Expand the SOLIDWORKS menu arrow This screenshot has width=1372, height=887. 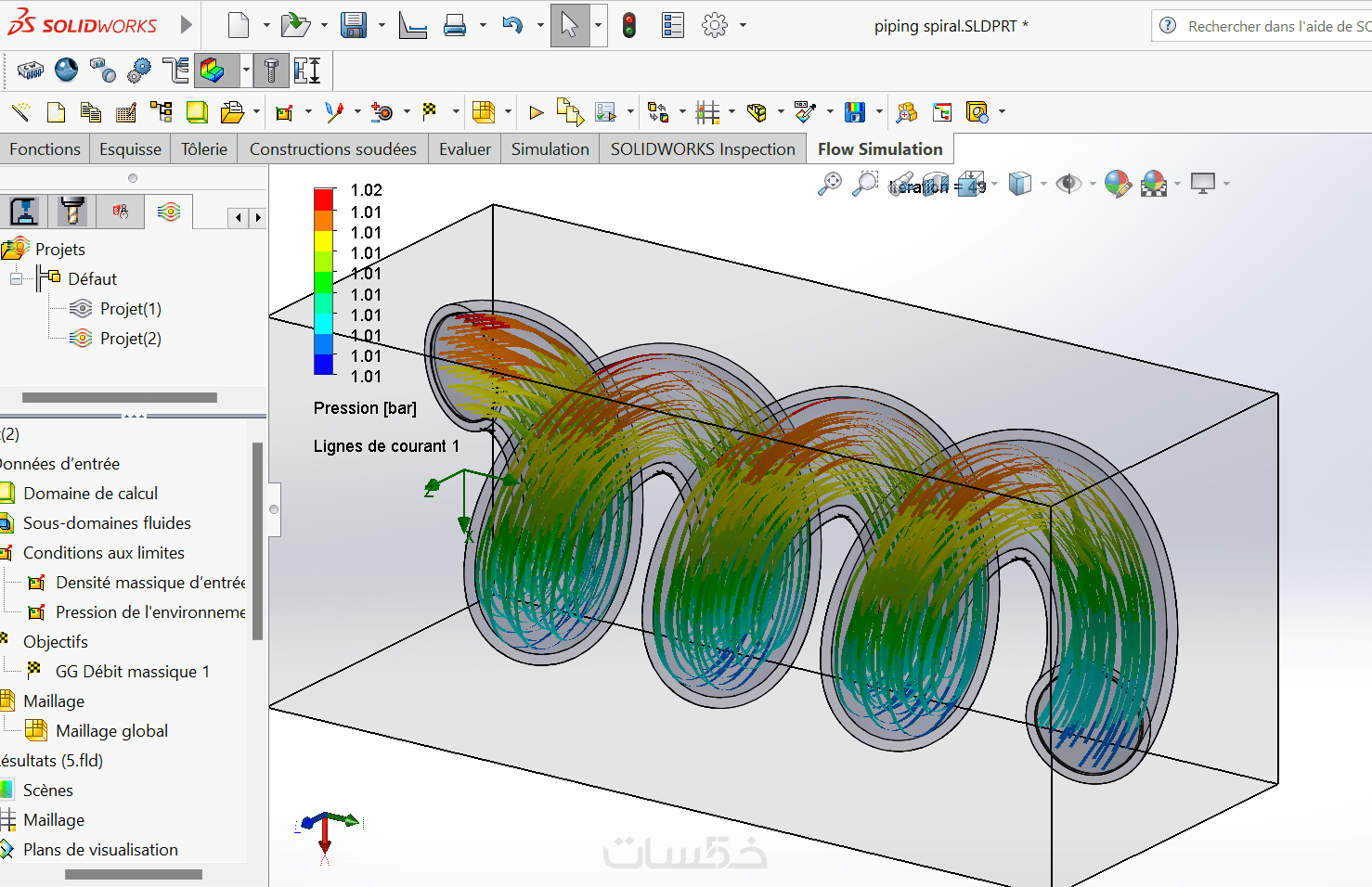pos(186,25)
